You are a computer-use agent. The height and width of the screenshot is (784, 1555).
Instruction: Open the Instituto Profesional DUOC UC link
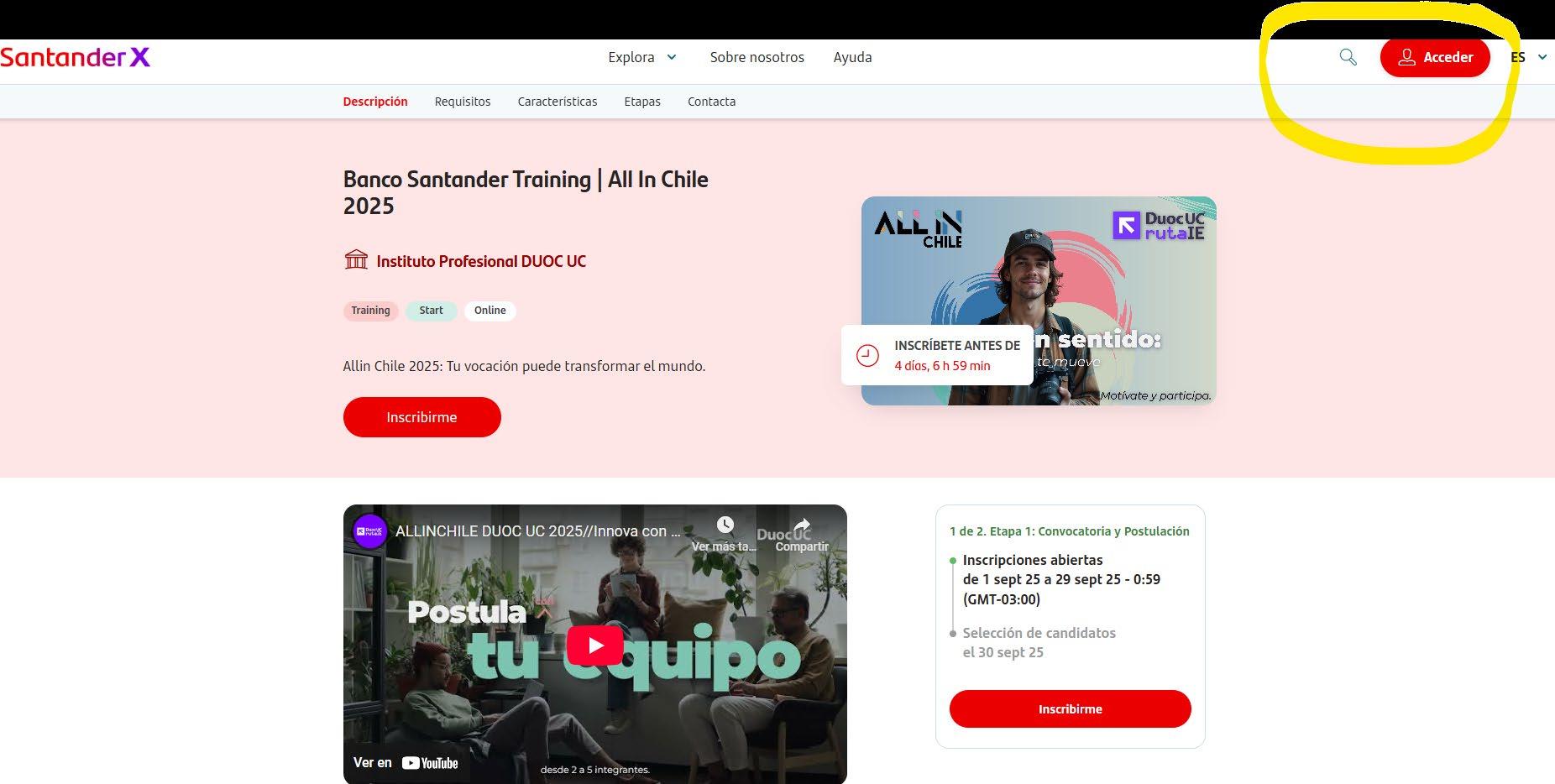coord(481,261)
